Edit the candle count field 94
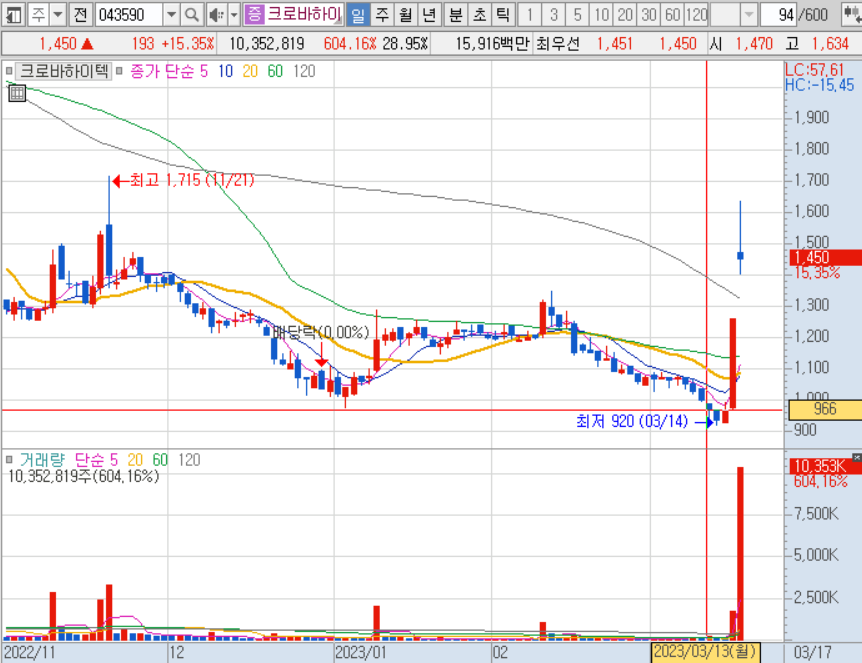 tap(778, 15)
